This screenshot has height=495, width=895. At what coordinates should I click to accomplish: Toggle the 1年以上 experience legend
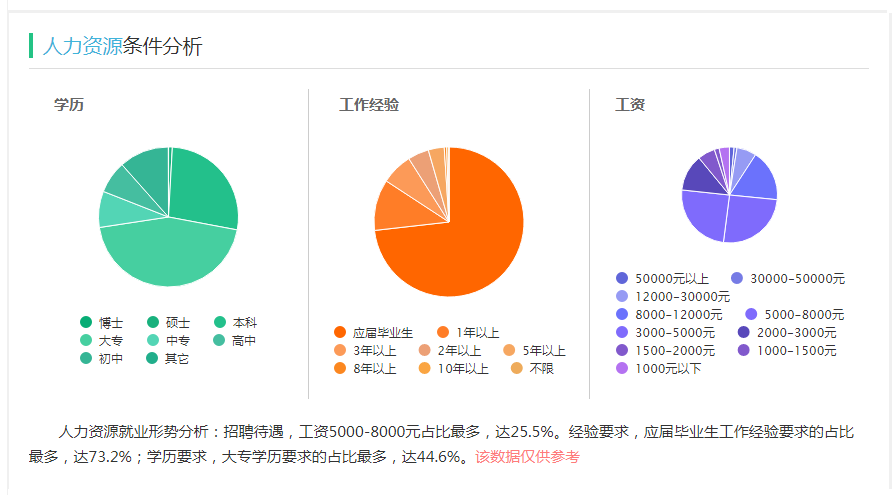[468, 332]
